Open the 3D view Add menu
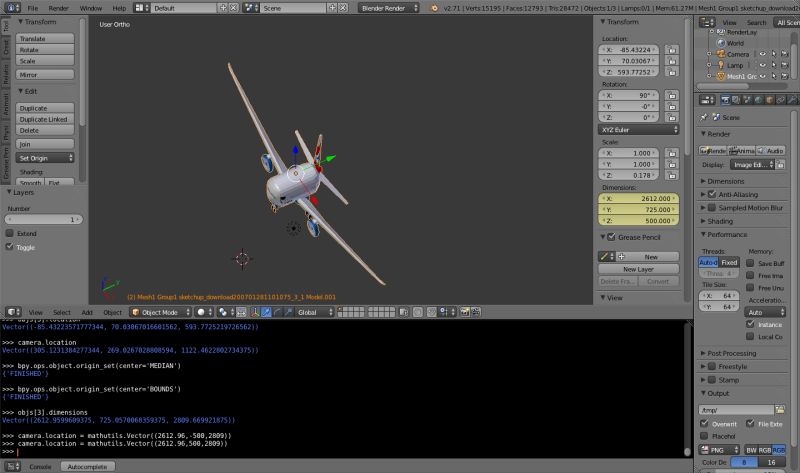 point(87,312)
